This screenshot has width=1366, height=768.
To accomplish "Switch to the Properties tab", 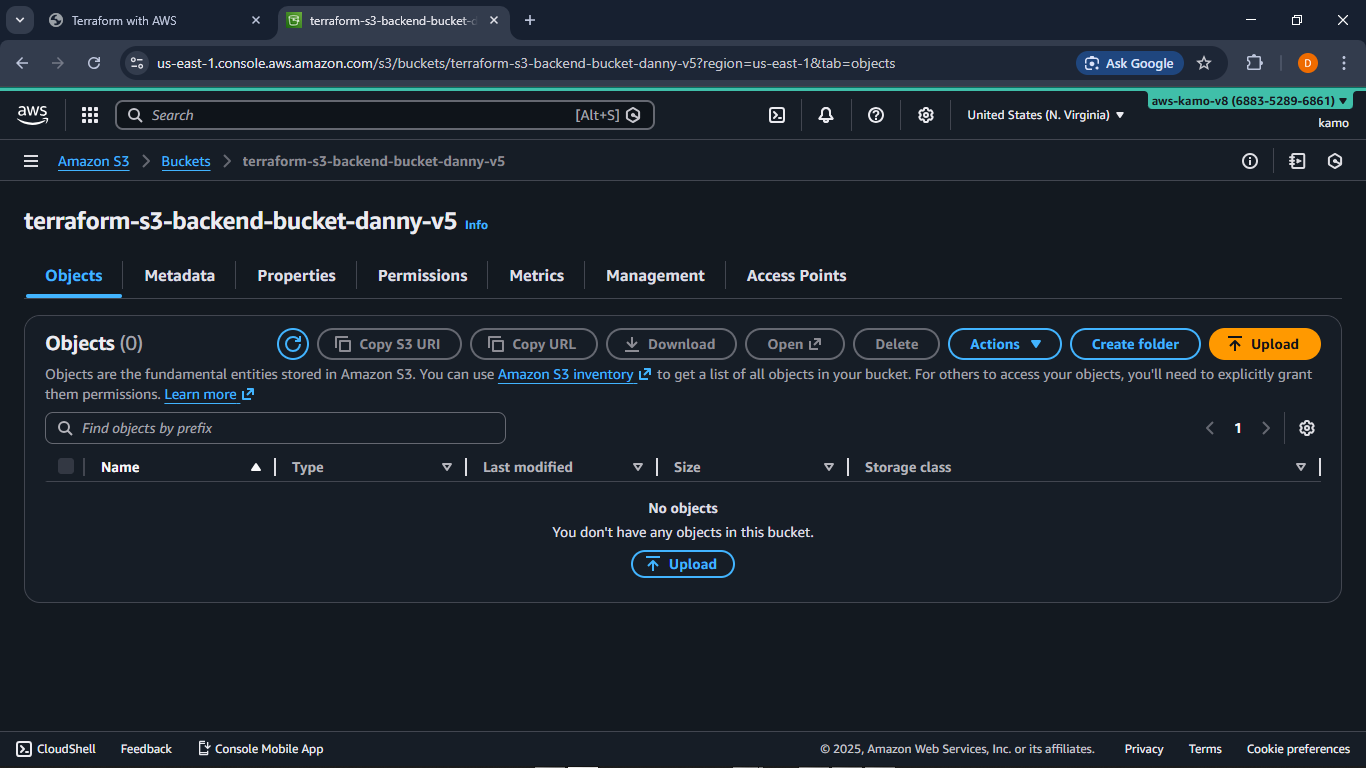I will (296, 276).
